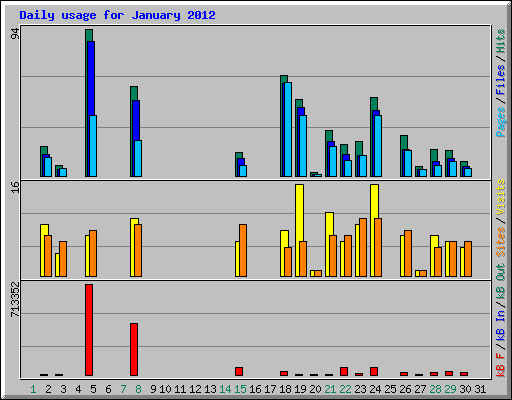The height and width of the screenshot is (400, 512).
Task: Click the red 'kB F' legend text
Action: [500, 365]
